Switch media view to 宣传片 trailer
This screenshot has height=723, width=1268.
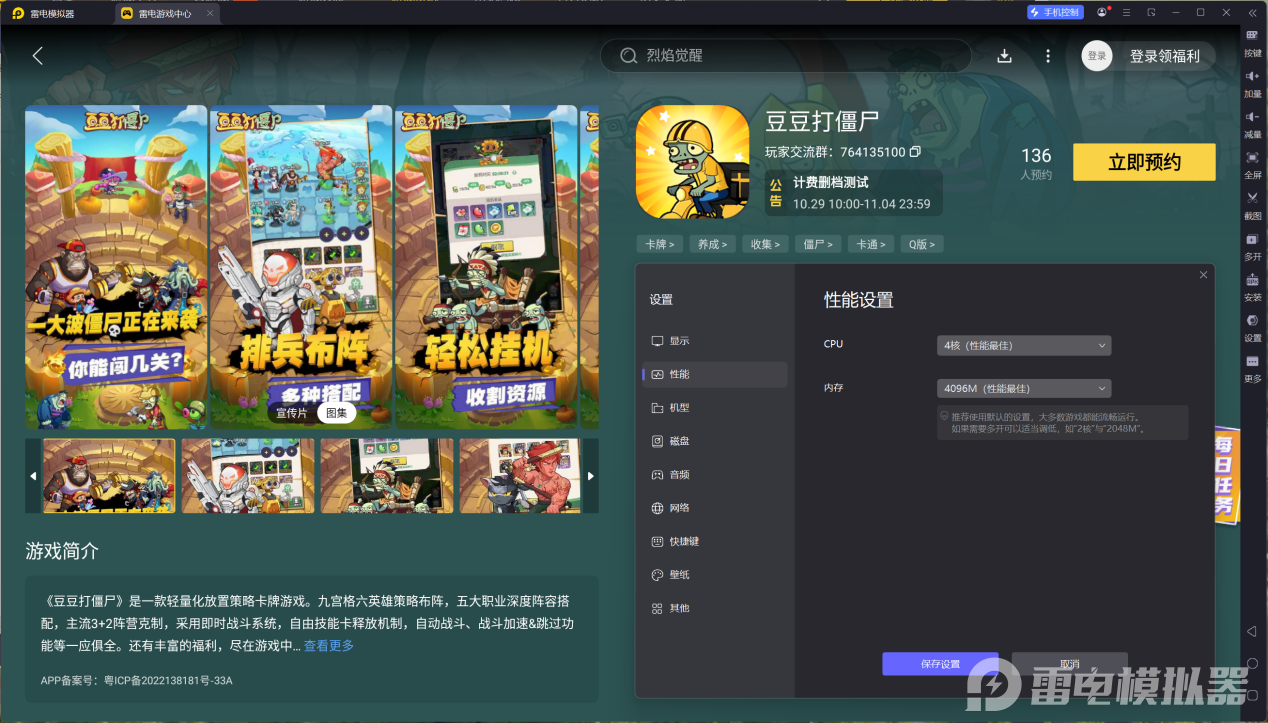tap(292, 412)
